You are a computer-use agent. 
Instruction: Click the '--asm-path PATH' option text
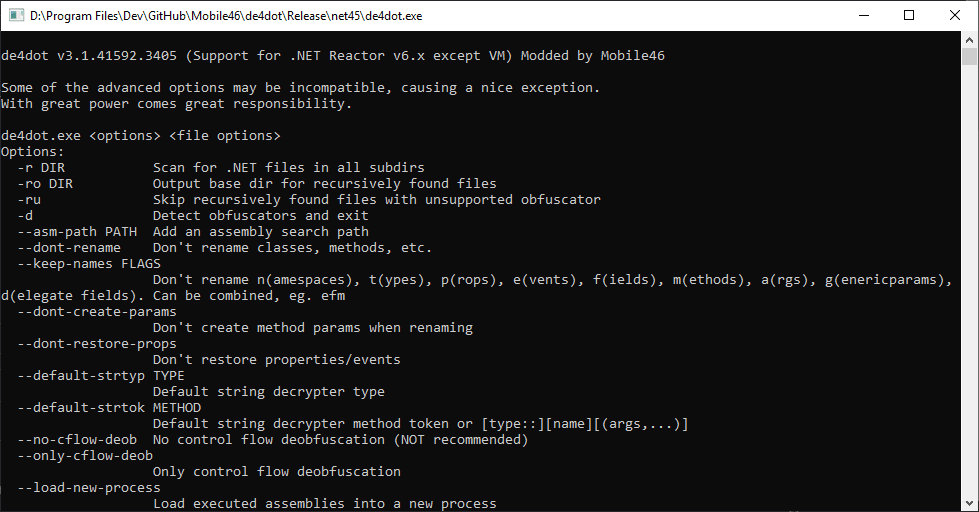pos(77,232)
